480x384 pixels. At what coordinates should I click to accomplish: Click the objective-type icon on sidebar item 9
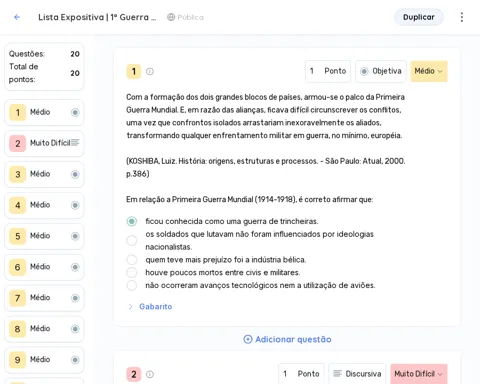tap(75, 360)
